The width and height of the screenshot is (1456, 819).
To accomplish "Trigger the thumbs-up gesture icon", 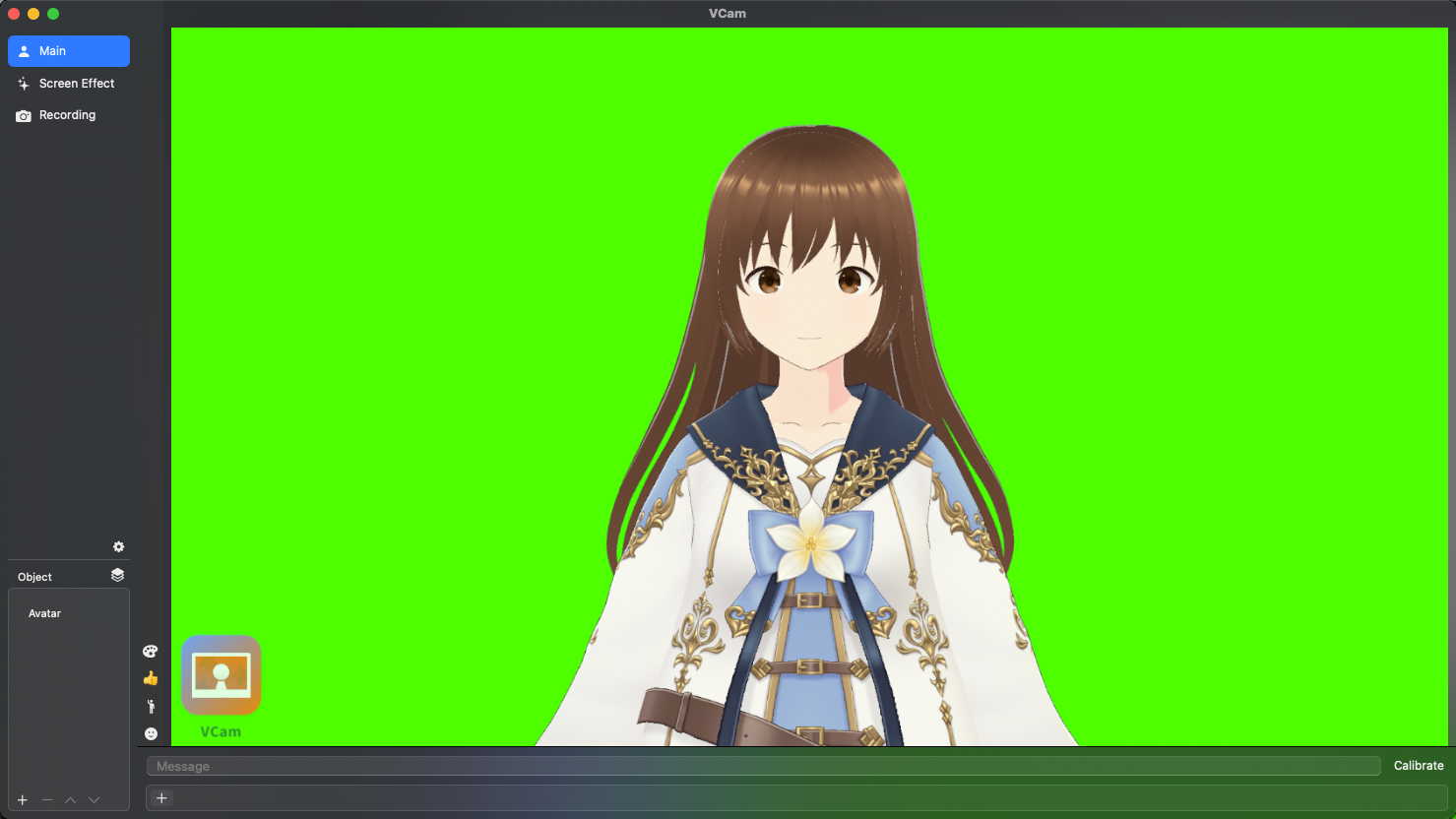I will coord(151,678).
